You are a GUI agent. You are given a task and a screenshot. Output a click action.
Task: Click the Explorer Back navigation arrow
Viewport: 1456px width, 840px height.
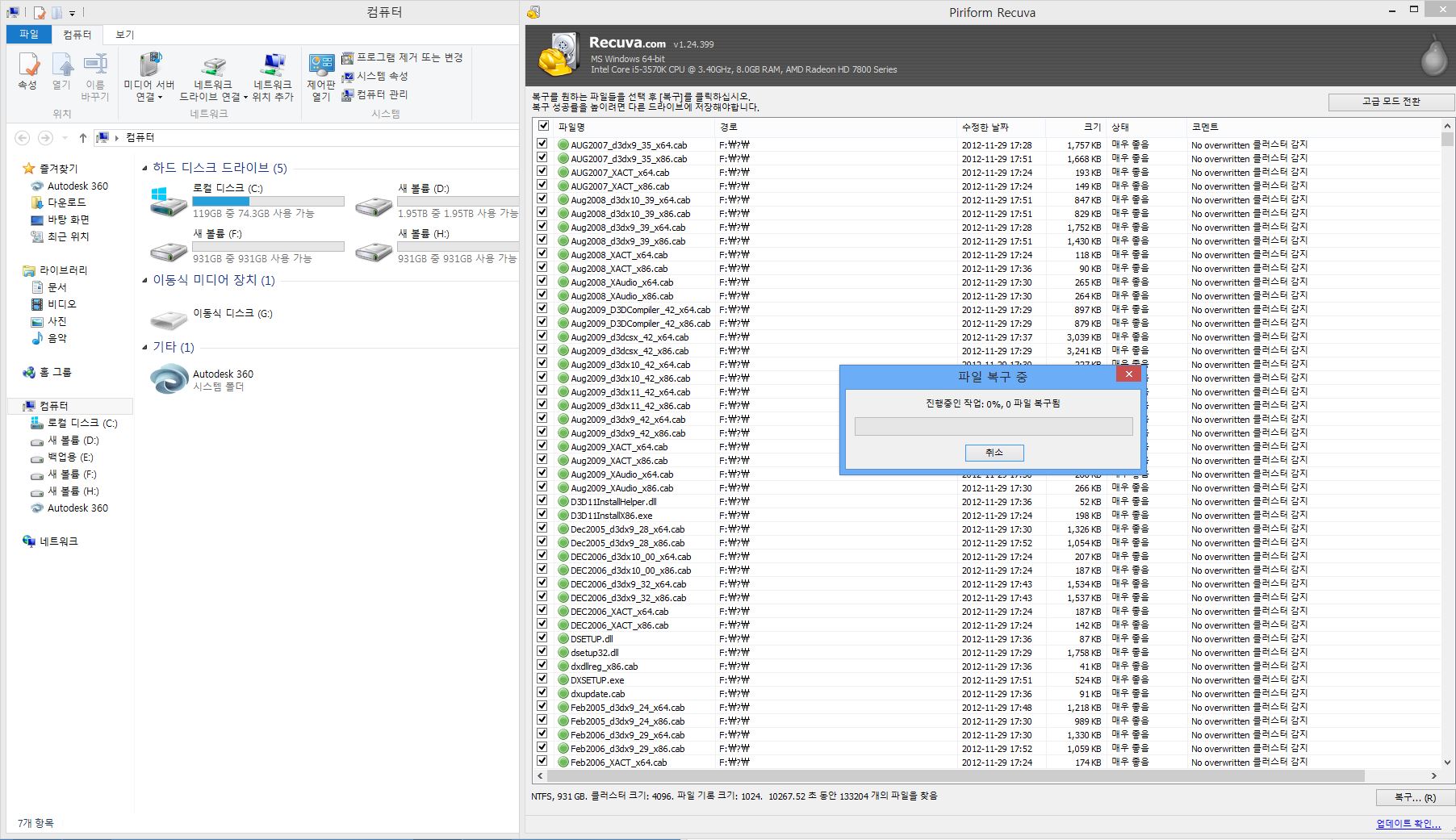tap(23, 138)
